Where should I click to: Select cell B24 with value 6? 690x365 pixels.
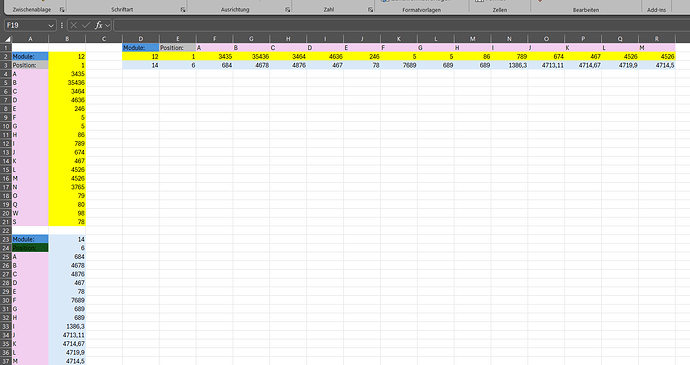67,248
